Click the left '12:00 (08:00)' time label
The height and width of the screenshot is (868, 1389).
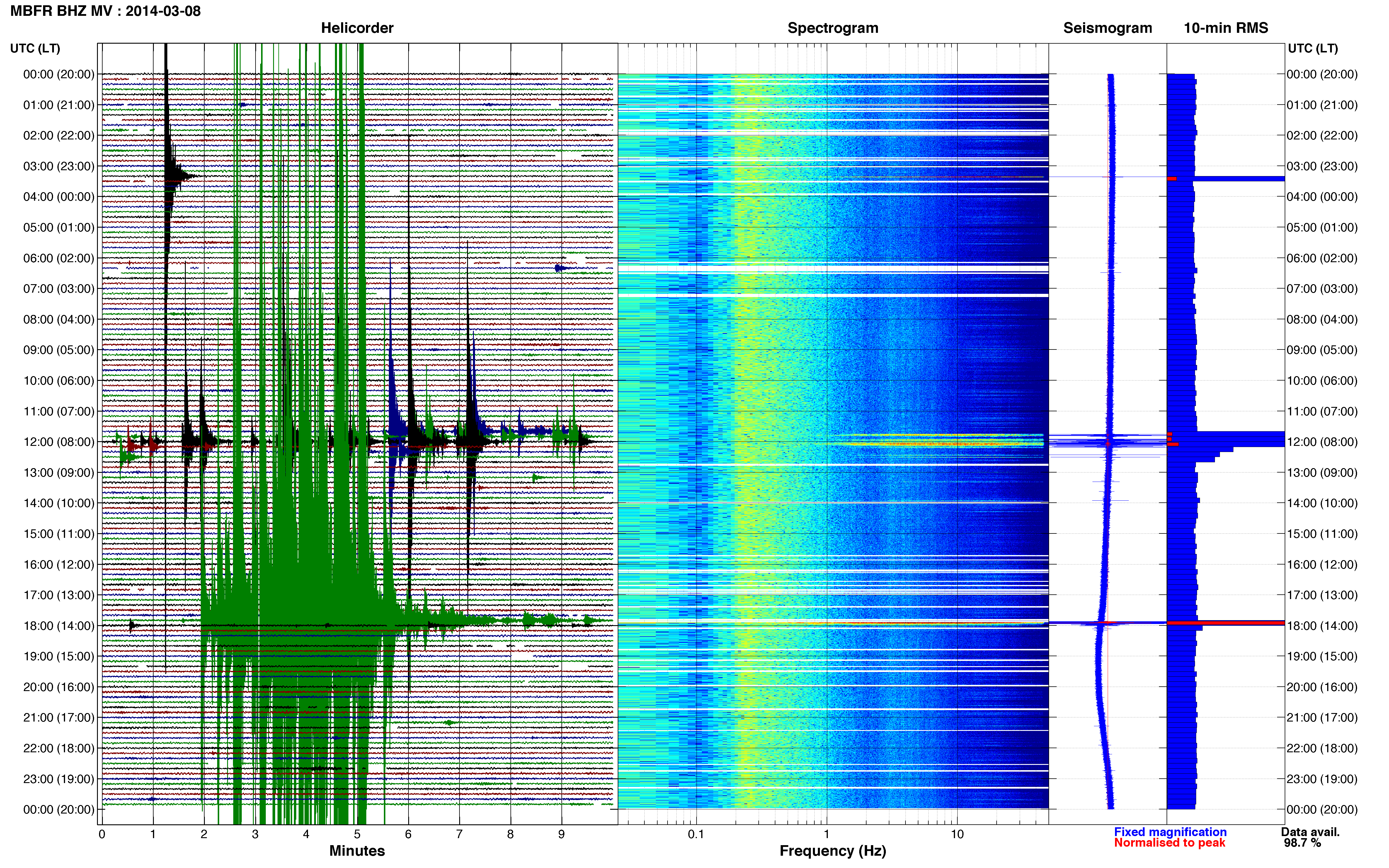click(59, 441)
